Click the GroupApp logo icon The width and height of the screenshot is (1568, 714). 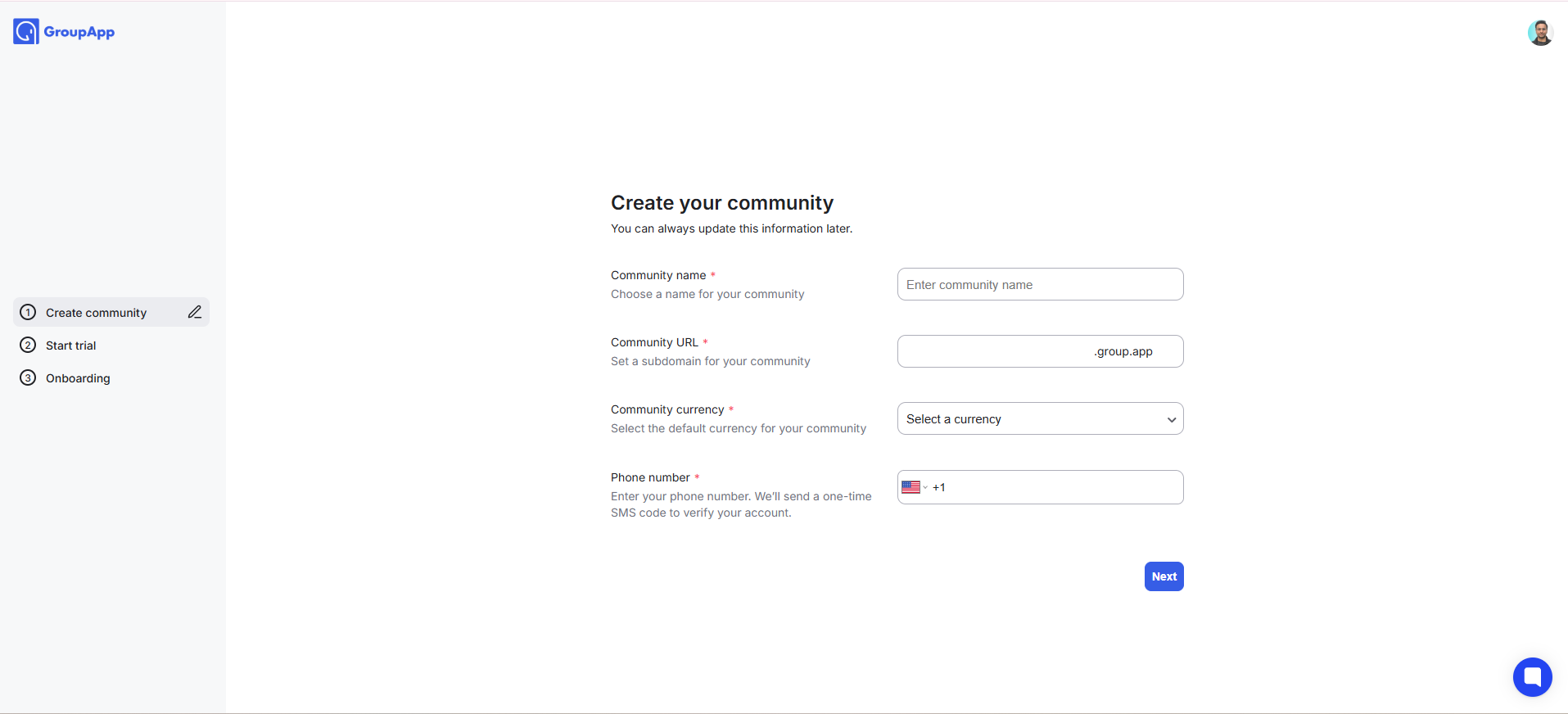(x=26, y=32)
